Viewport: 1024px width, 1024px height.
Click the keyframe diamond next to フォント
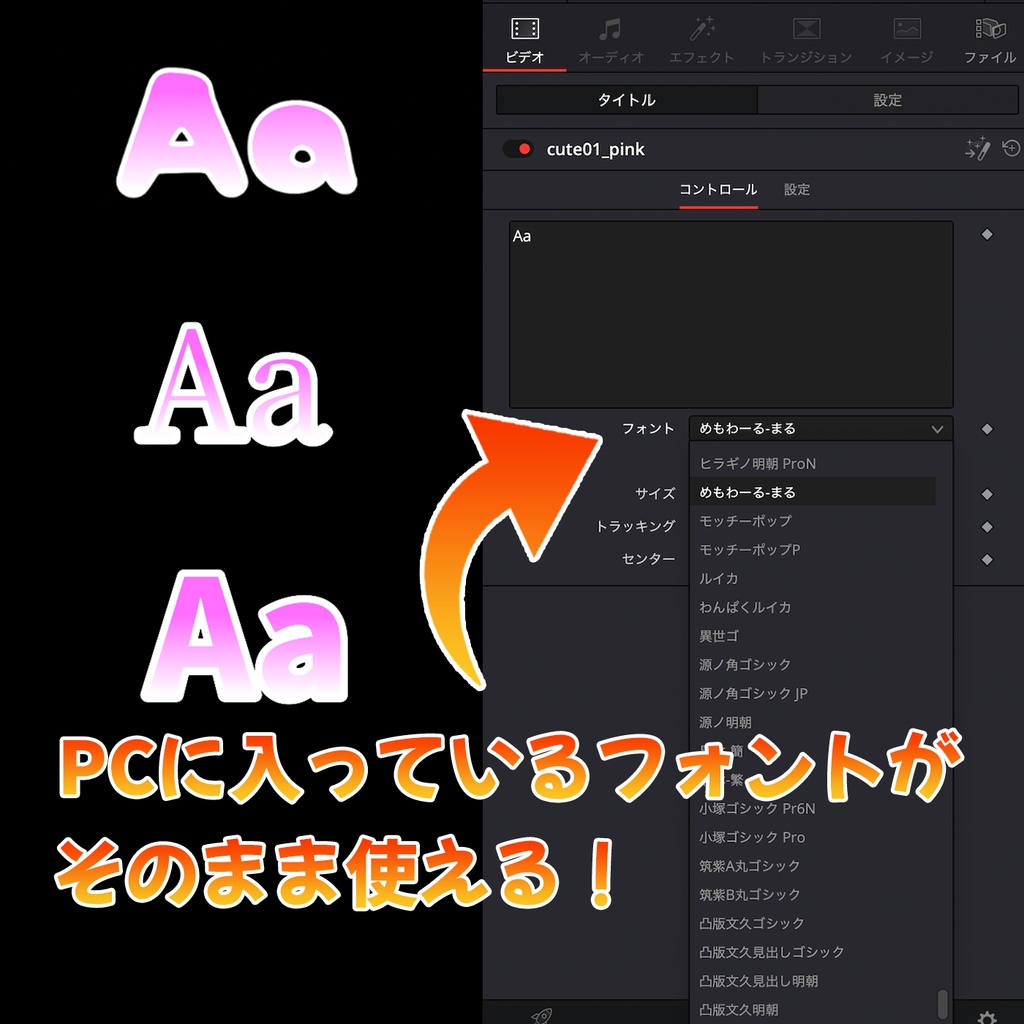tap(987, 428)
